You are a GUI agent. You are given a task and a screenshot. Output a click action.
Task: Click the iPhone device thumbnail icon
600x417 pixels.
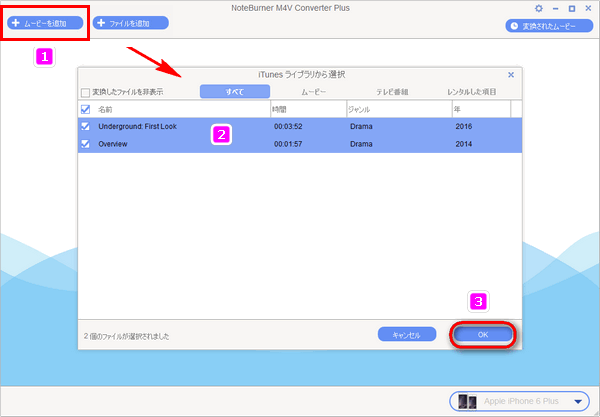[x=467, y=401]
